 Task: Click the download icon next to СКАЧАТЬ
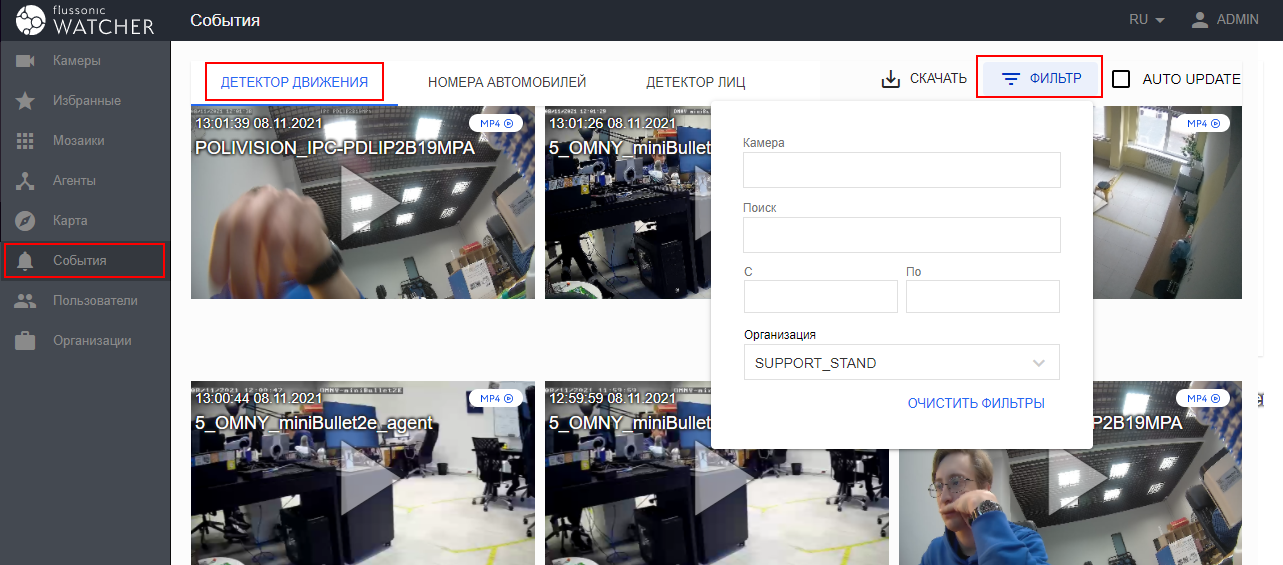pos(890,79)
